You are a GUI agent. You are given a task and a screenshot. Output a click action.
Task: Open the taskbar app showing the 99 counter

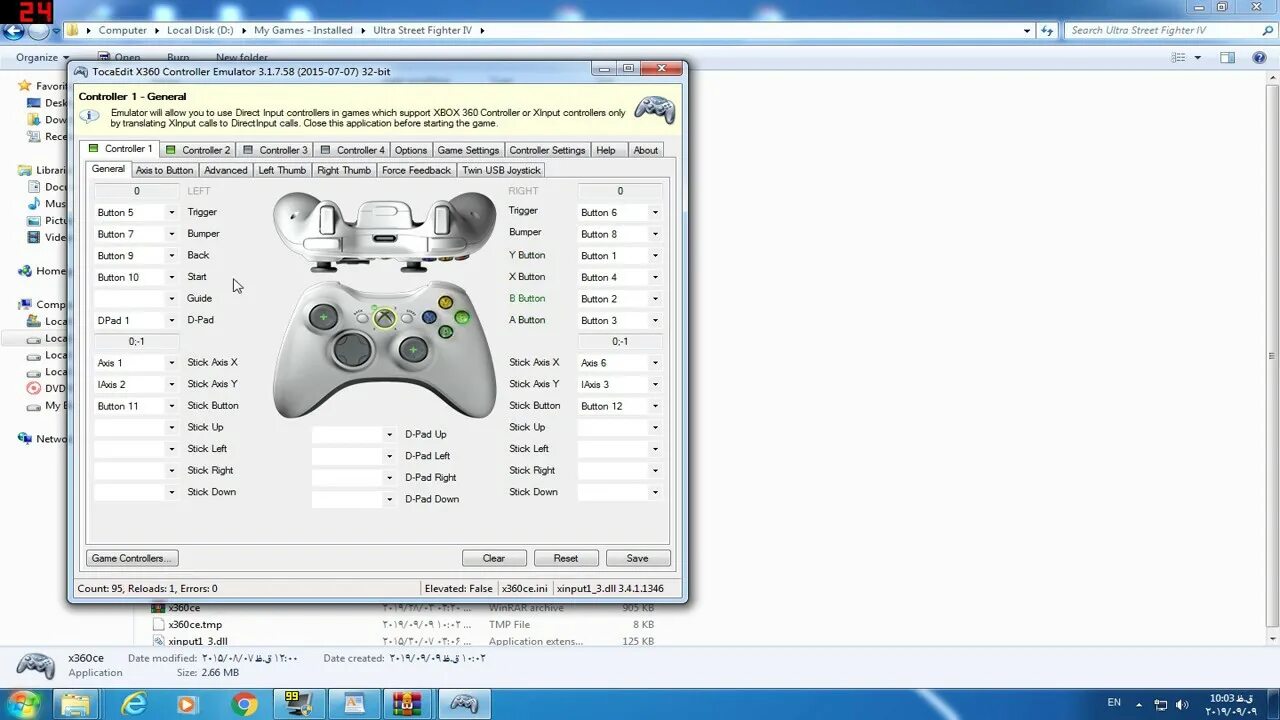point(298,704)
